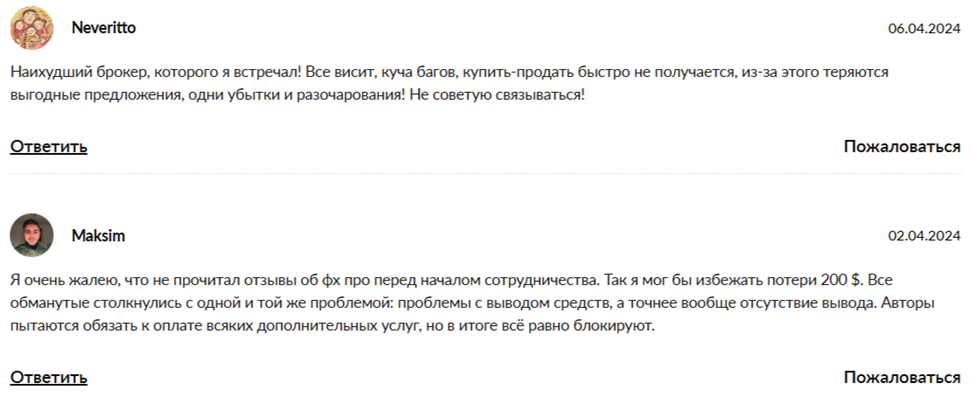Click Maksim's profile photo
This screenshot has width=974, height=404.
pyautogui.click(x=31, y=236)
